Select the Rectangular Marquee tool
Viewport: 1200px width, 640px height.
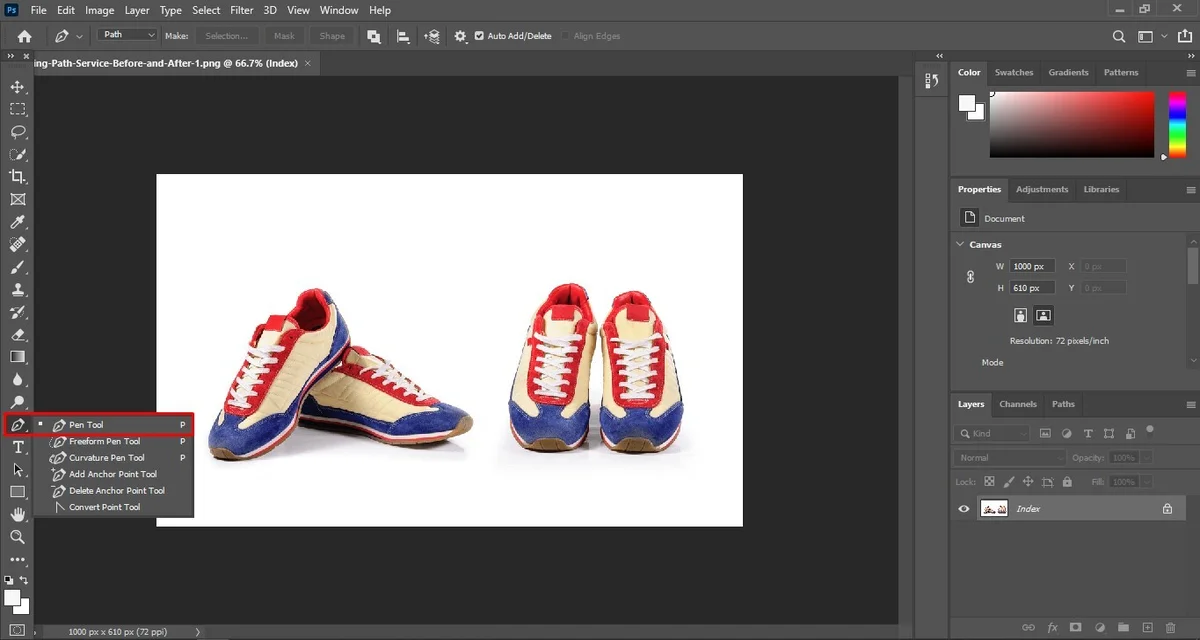point(17,110)
